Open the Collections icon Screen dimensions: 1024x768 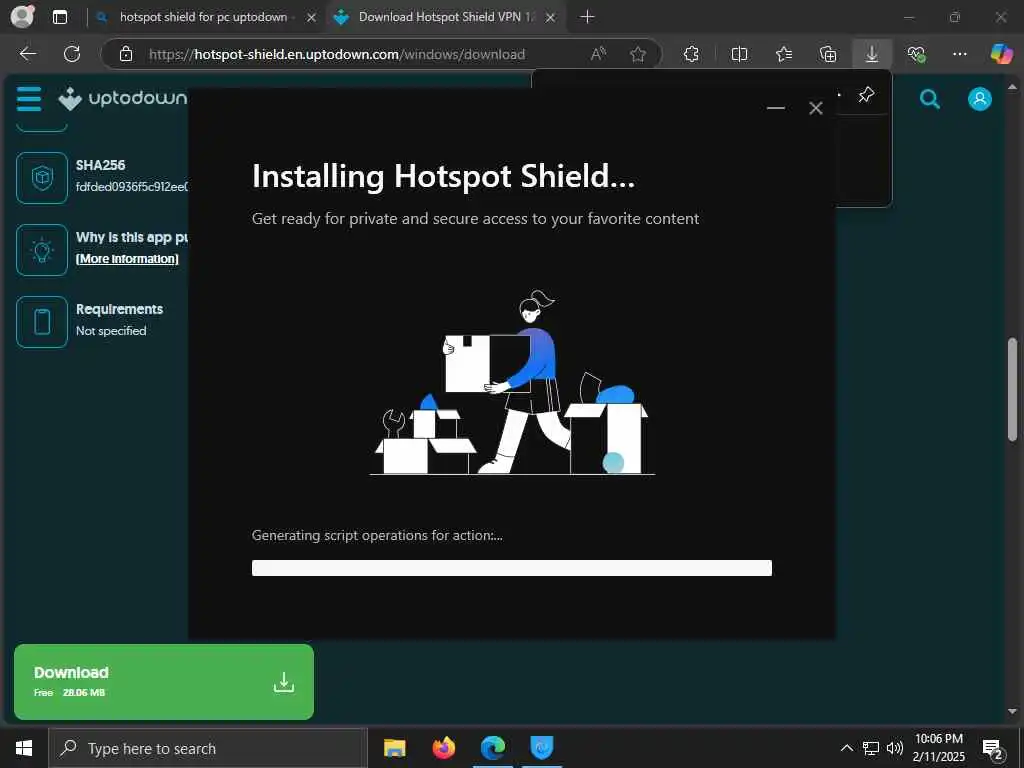pyautogui.click(x=828, y=54)
